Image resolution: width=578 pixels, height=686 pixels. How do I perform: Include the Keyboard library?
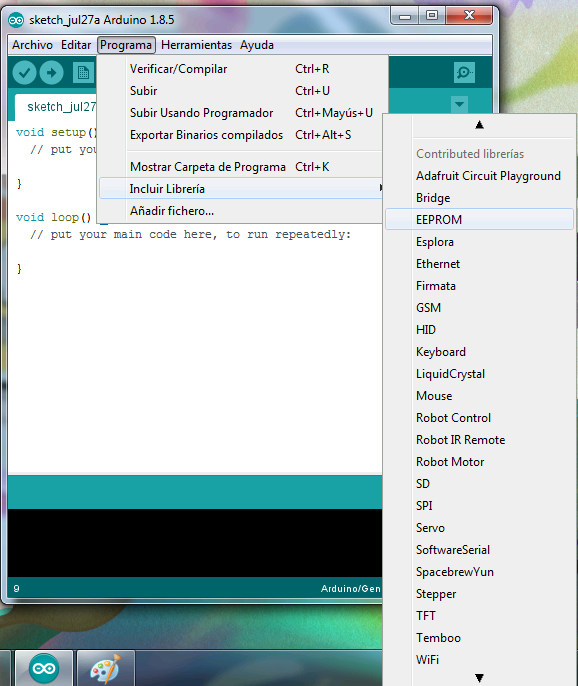point(480,352)
